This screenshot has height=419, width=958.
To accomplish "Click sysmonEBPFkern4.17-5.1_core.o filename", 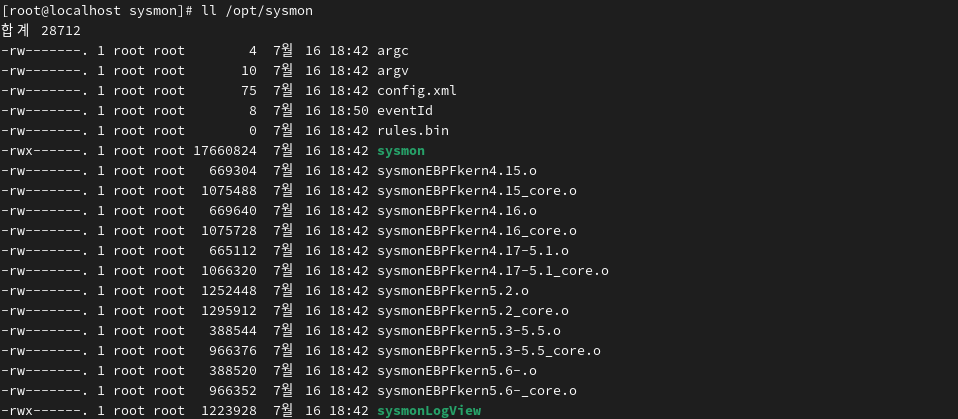I will tap(492, 271).
